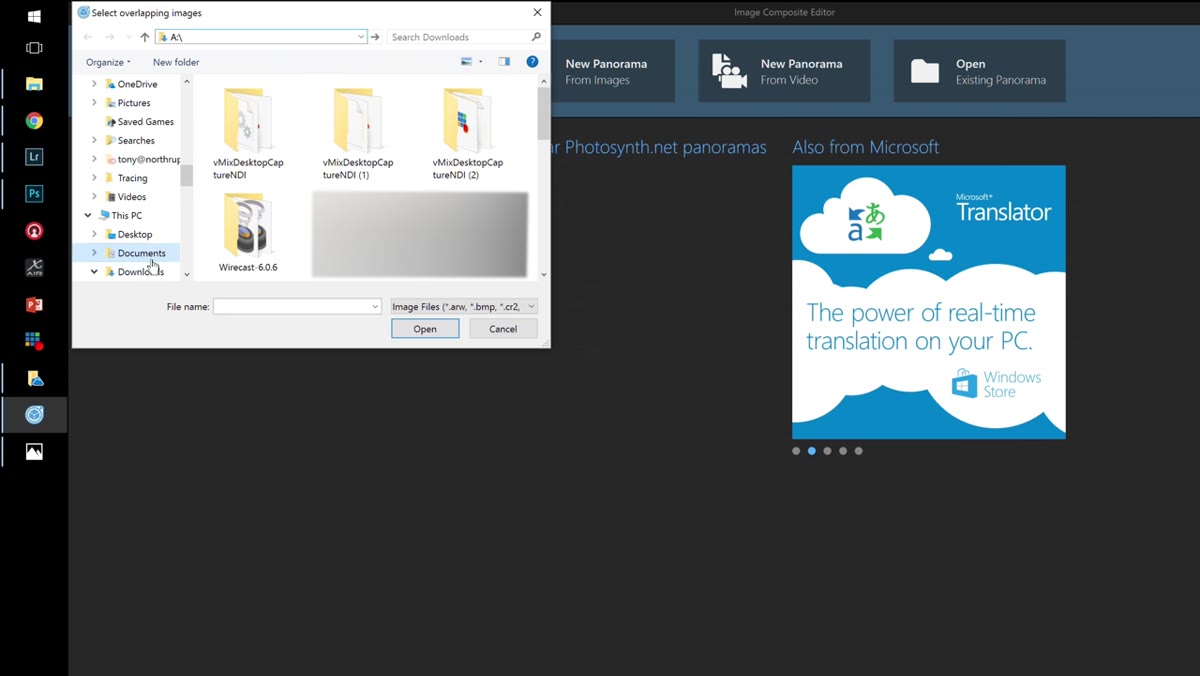Viewport: 1200px width, 676px height.
Task: Click the Windows Start button
Action: coord(34,16)
